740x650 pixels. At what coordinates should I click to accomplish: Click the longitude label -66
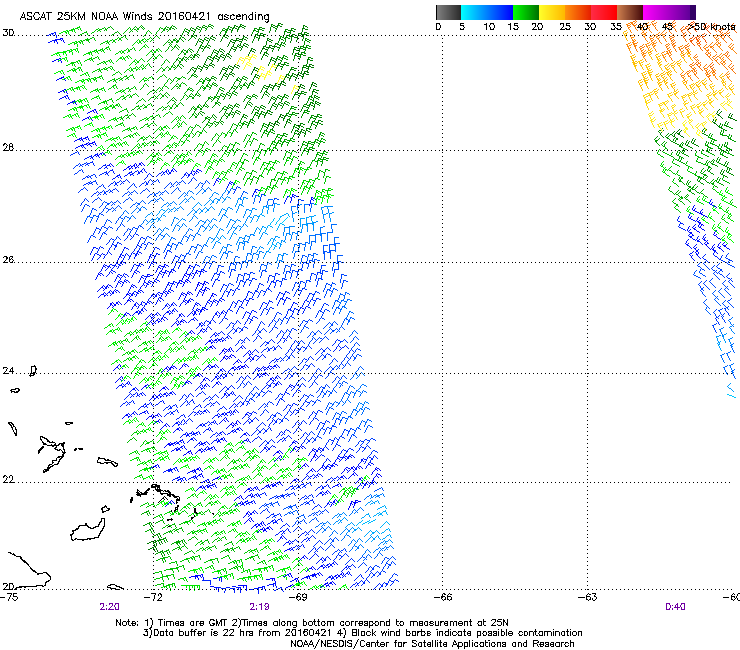[443, 597]
